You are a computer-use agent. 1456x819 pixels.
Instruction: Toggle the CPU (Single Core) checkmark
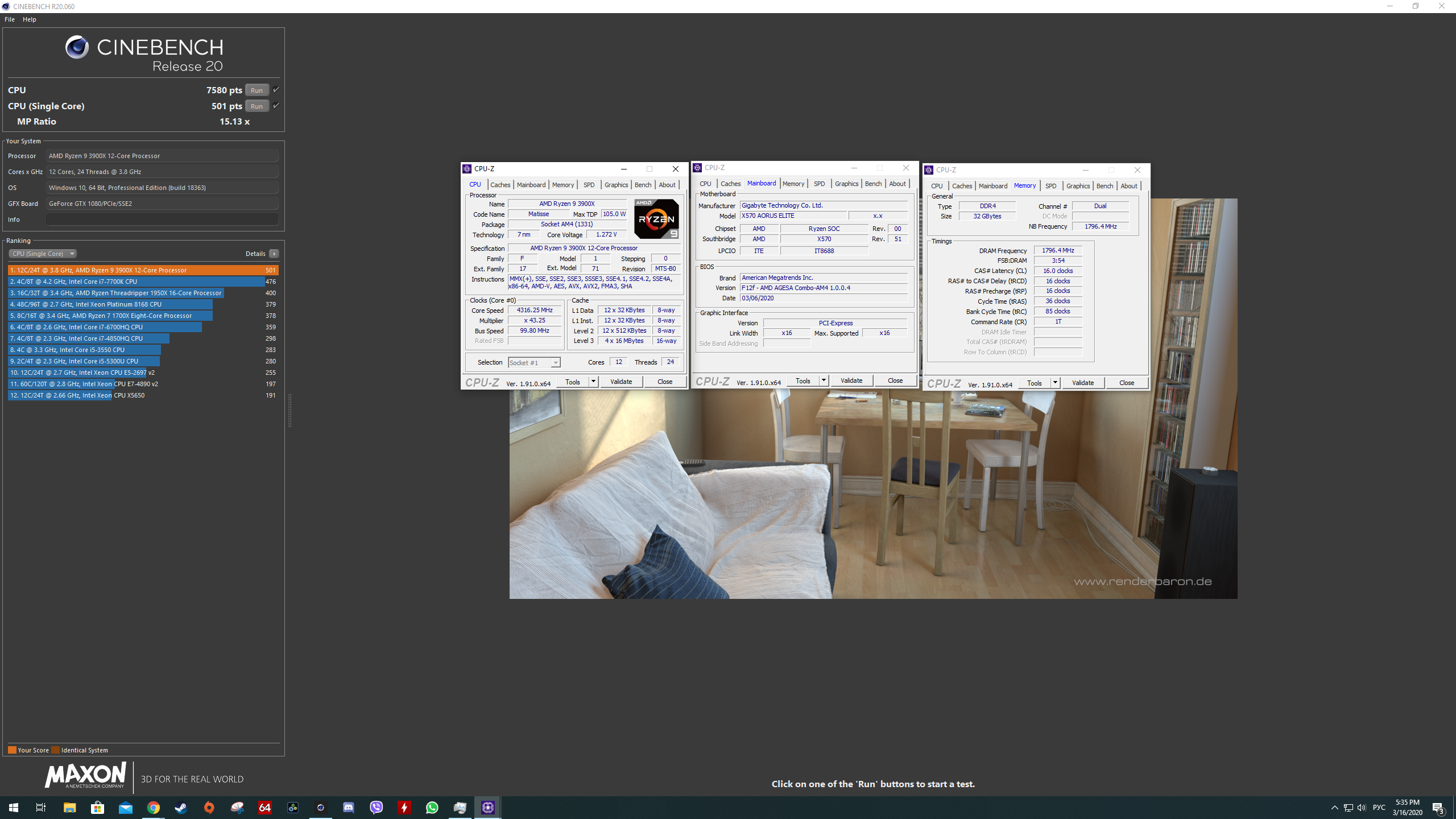[276, 106]
